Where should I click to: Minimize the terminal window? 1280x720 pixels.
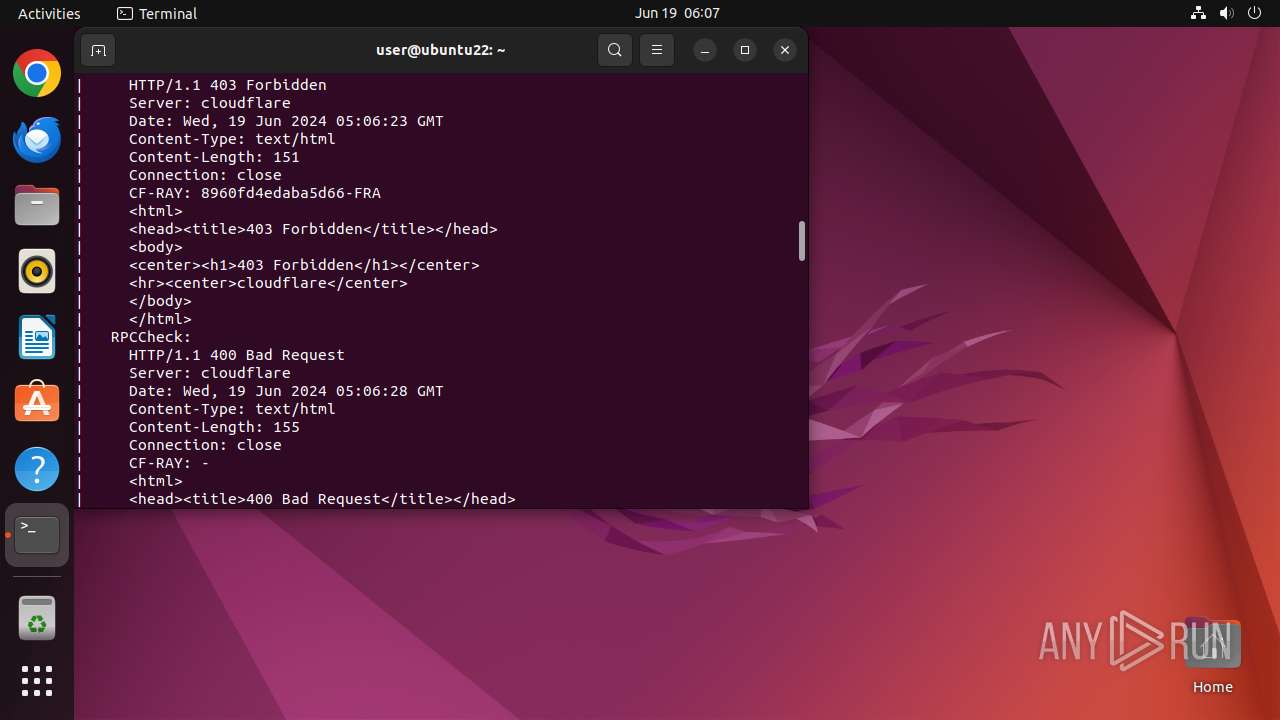point(705,50)
